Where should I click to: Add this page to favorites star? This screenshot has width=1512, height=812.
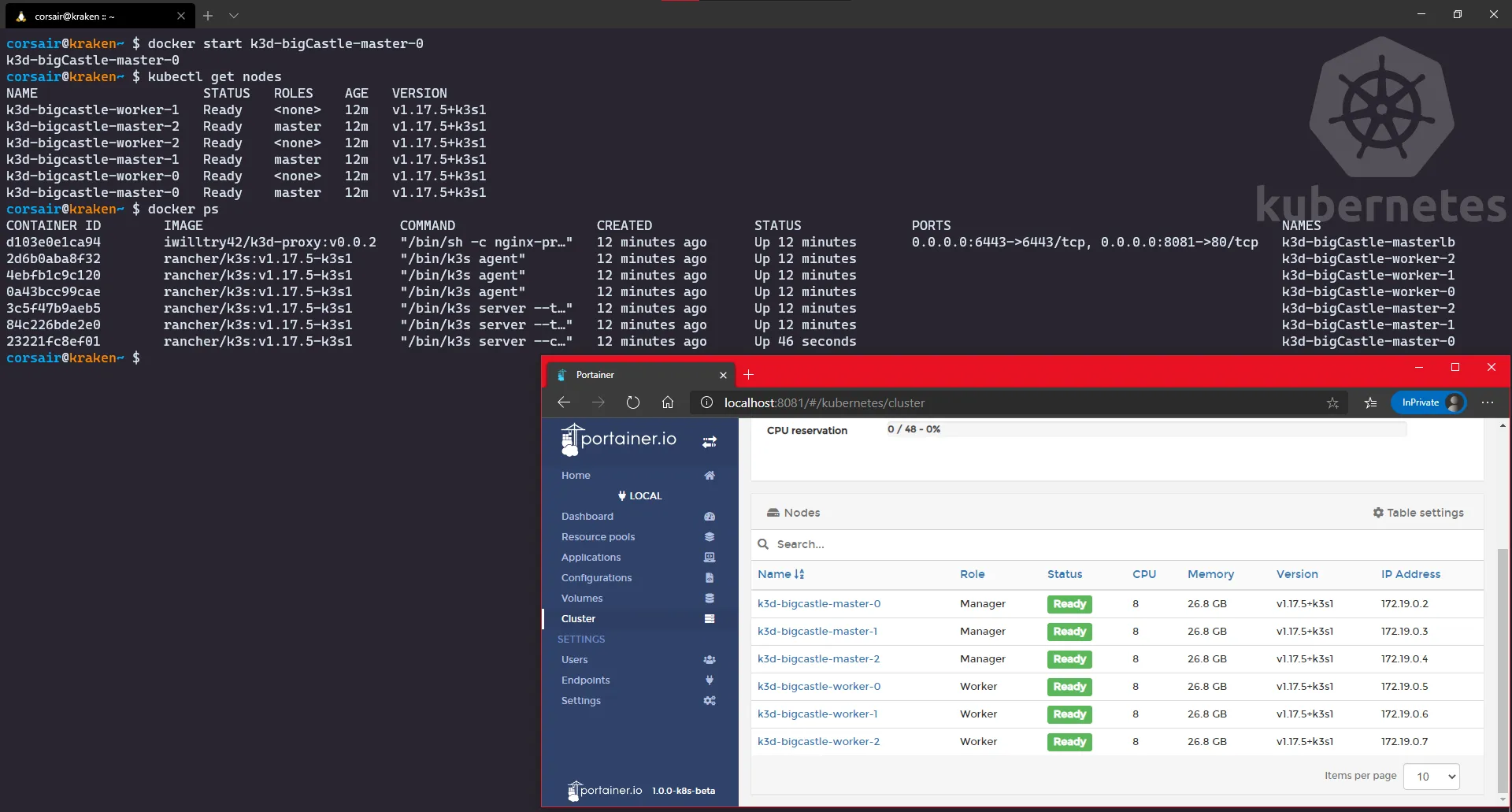[1332, 402]
